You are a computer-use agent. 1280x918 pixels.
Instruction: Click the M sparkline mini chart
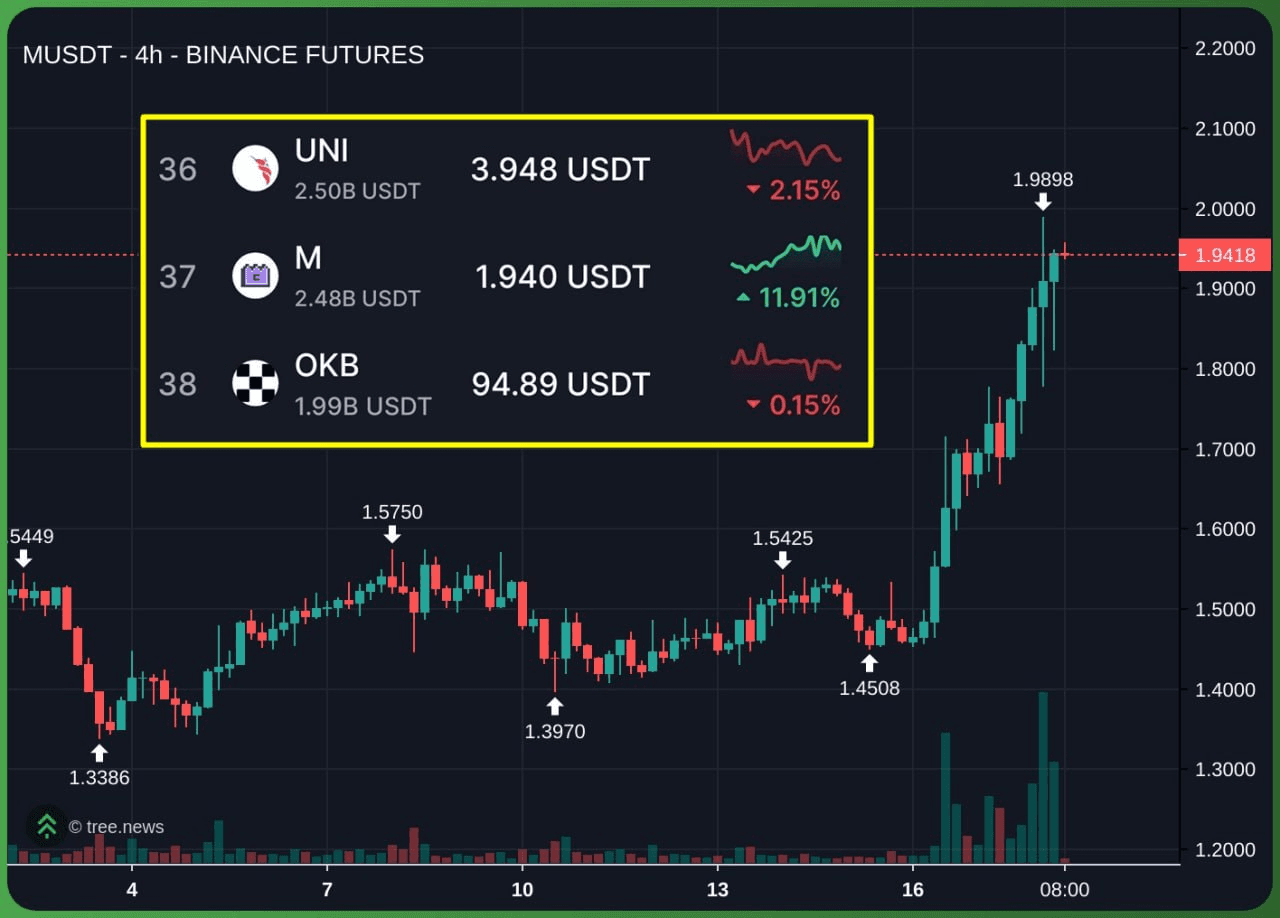(x=786, y=254)
